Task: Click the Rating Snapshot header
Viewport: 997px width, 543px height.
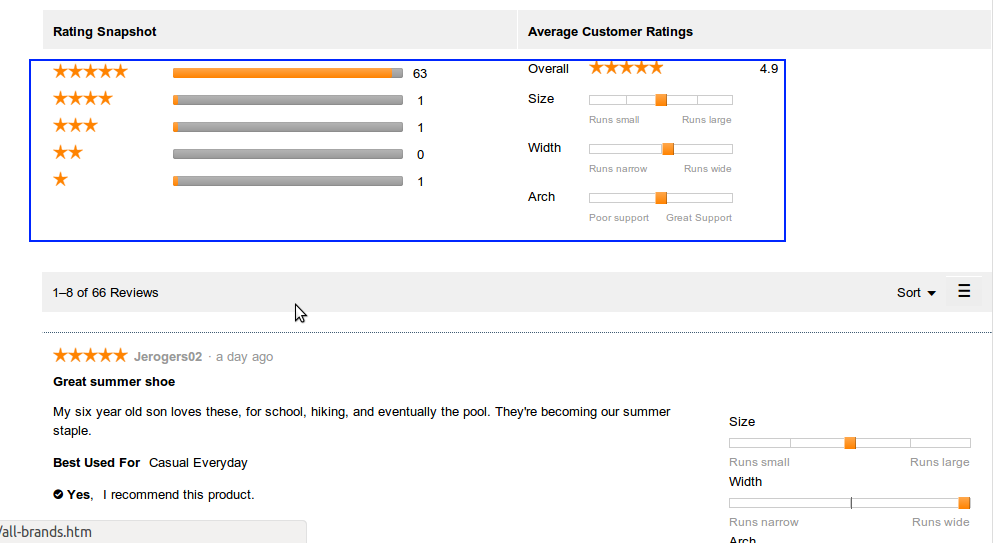Action: [105, 31]
